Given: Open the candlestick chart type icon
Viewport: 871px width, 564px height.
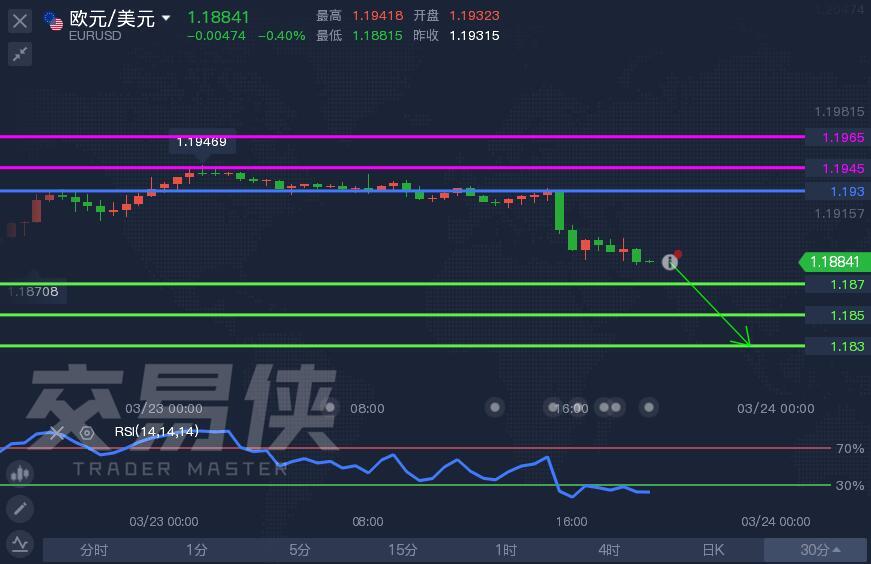Looking at the screenshot, I should (21, 473).
